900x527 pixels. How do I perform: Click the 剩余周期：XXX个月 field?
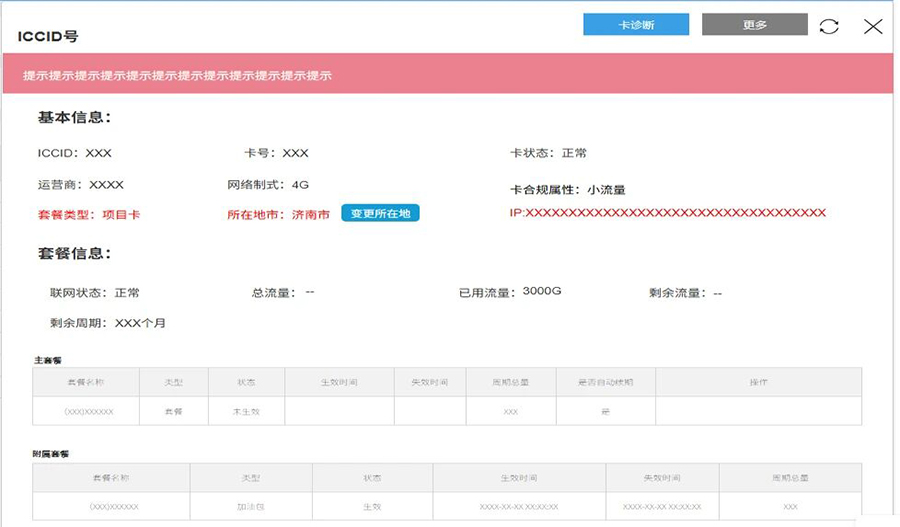coord(107,323)
